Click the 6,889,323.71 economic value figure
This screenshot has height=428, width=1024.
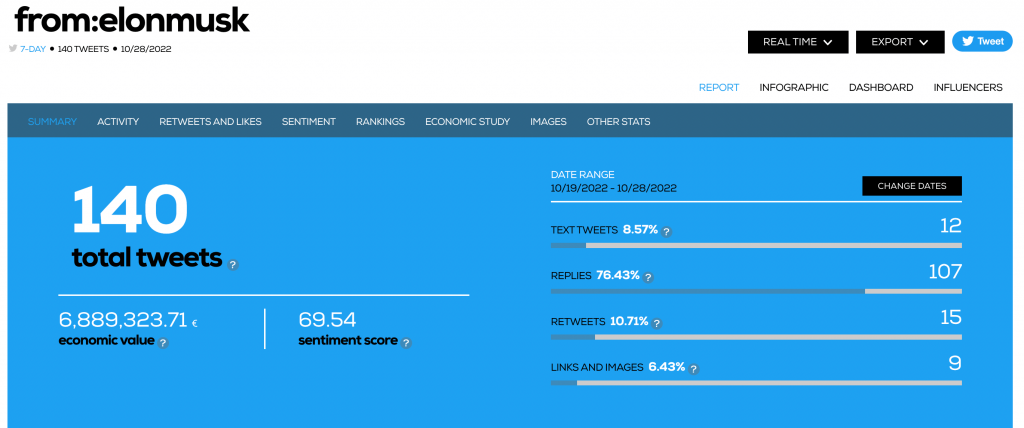[123, 320]
